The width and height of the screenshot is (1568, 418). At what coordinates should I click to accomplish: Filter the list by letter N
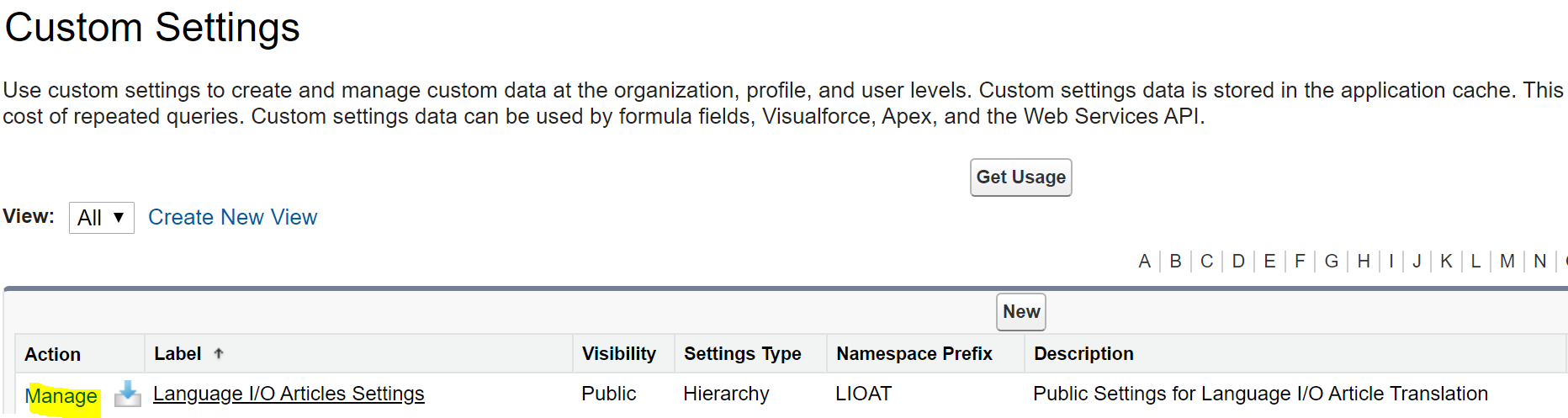pyautogui.click(x=1539, y=262)
